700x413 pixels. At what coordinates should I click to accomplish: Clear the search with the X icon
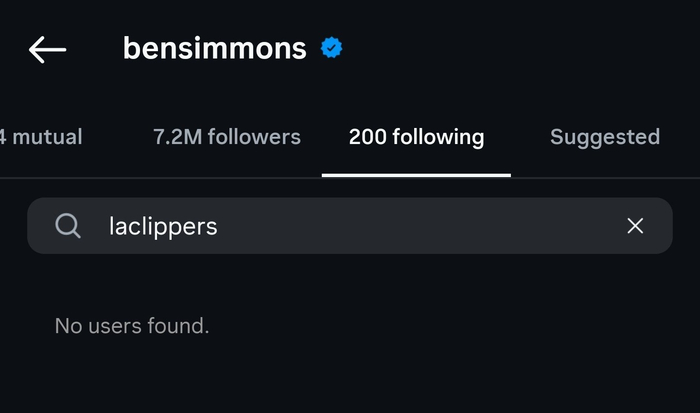(x=635, y=226)
